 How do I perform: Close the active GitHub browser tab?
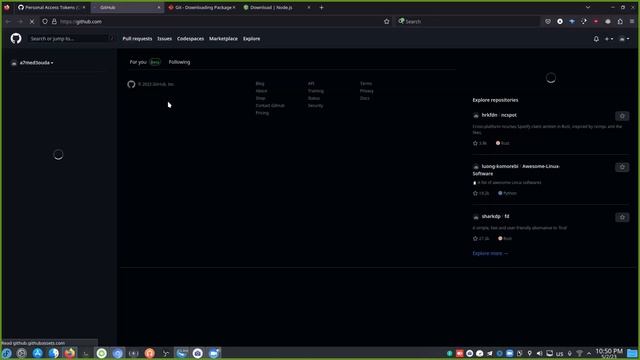pos(159,7)
